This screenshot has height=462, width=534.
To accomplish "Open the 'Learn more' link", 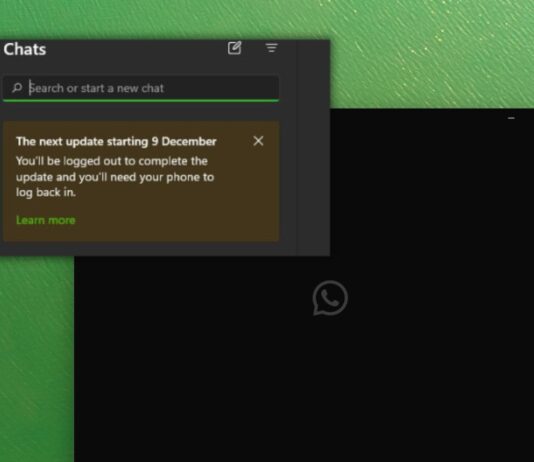I will coord(46,220).
